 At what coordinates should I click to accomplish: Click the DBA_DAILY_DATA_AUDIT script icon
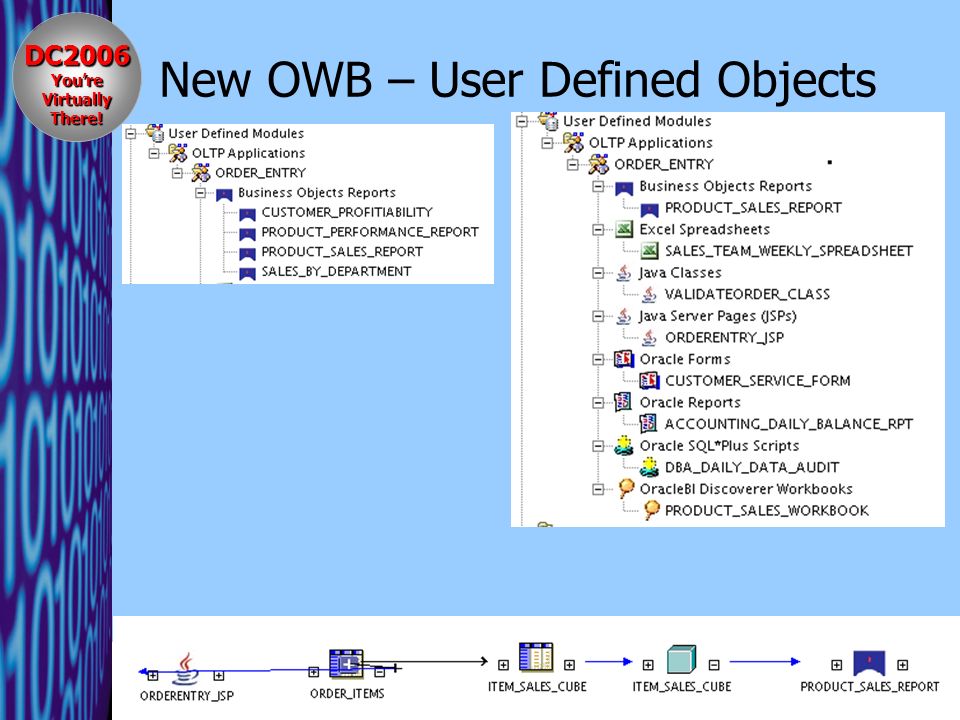[x=650, y=467]
